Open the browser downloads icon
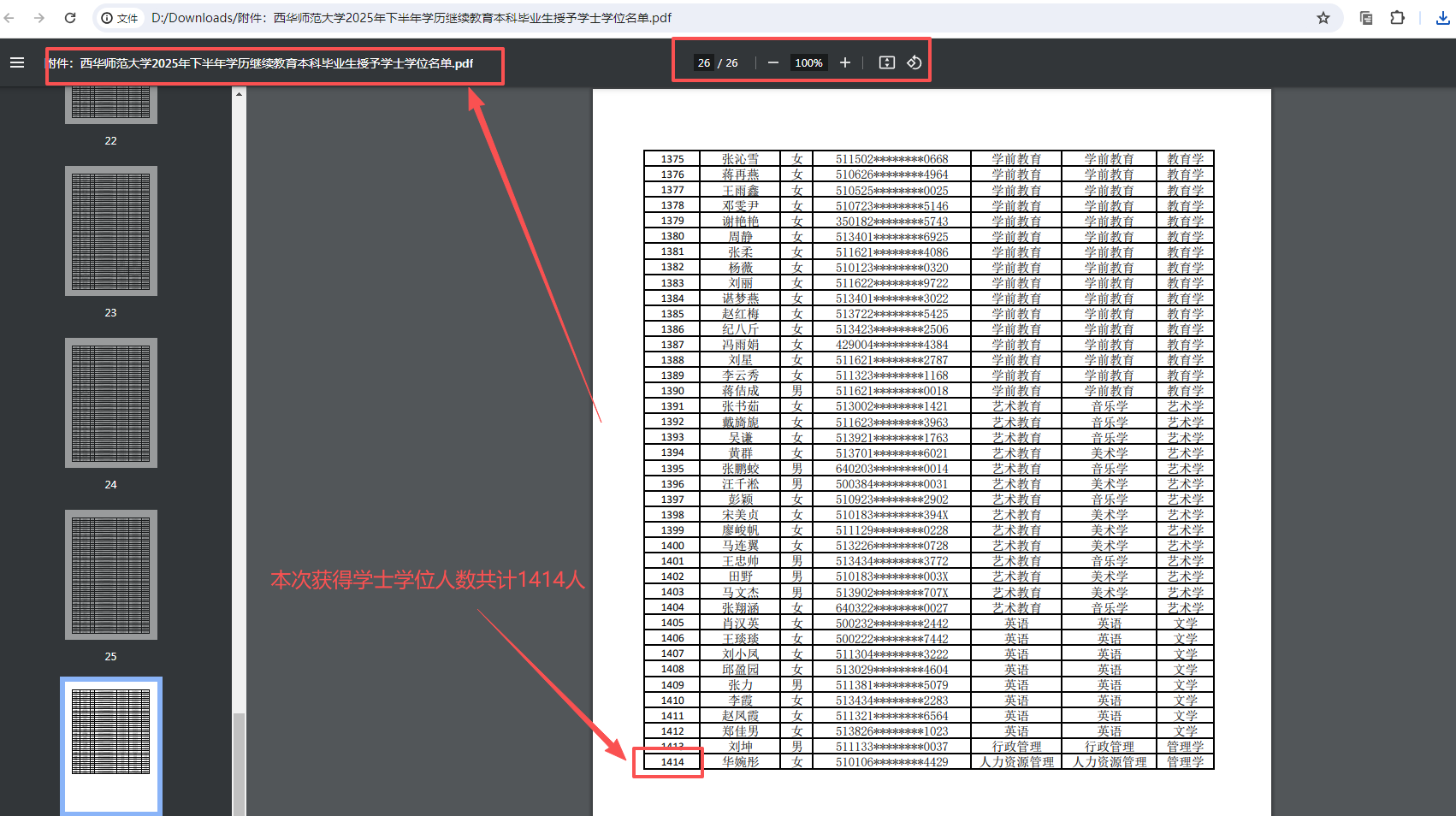The height and width of the screenshot is (816, 1456). point(1443,18)
